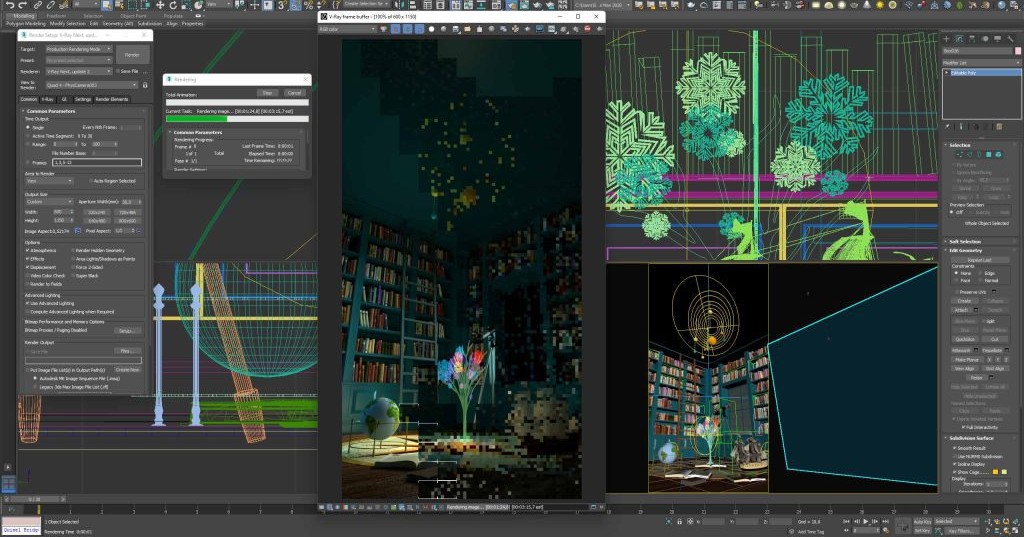Click lock icon beside View to Render

(x=145, y=85)
